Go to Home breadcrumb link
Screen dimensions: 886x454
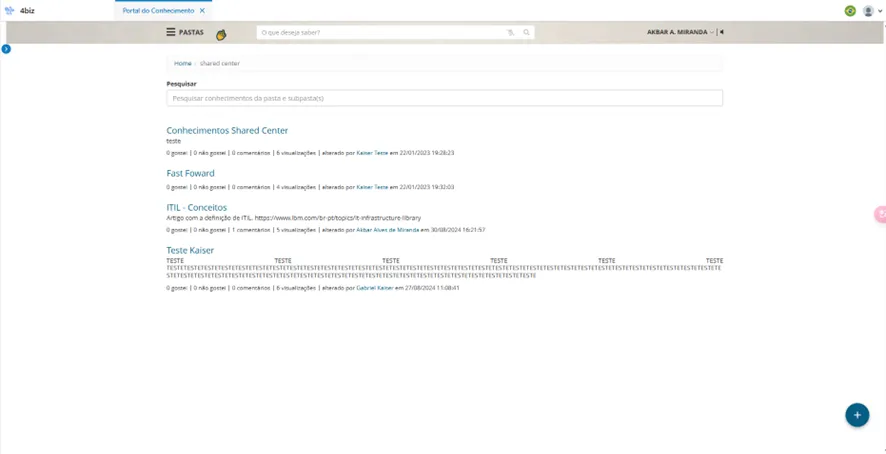coord(183,63)
